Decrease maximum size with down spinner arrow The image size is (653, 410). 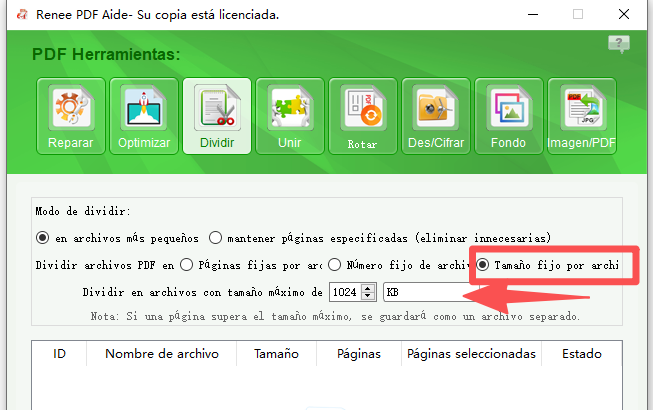pos(368,296)
